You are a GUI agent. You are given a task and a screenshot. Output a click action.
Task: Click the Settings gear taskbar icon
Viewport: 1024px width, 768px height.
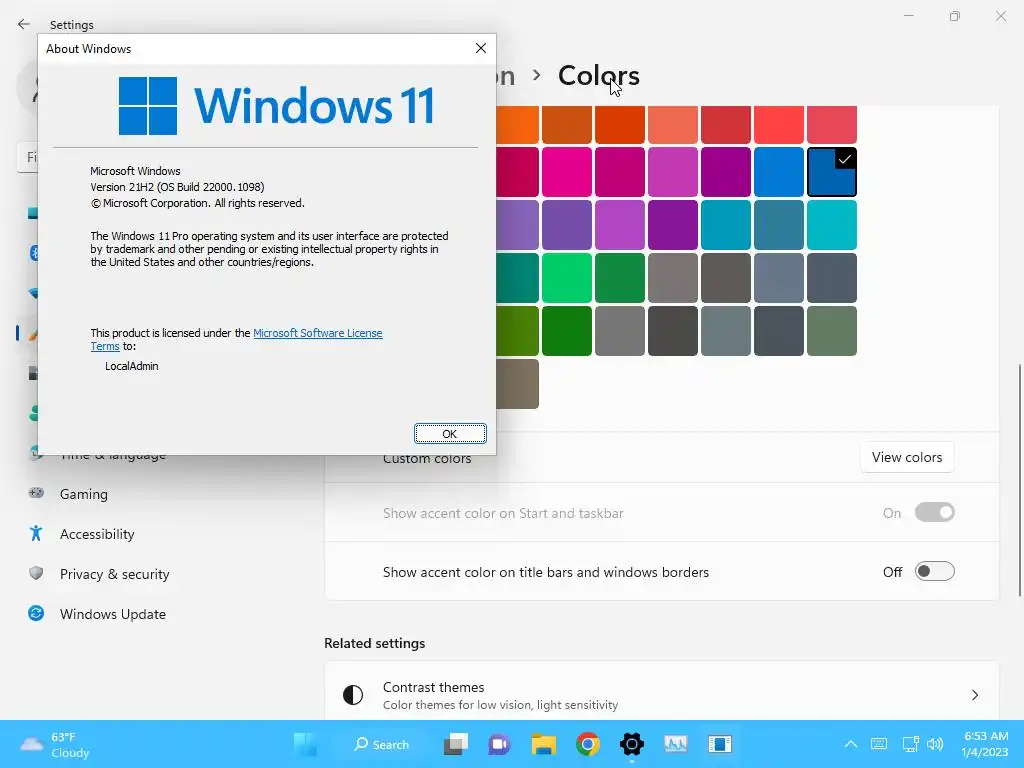point(632,744)
